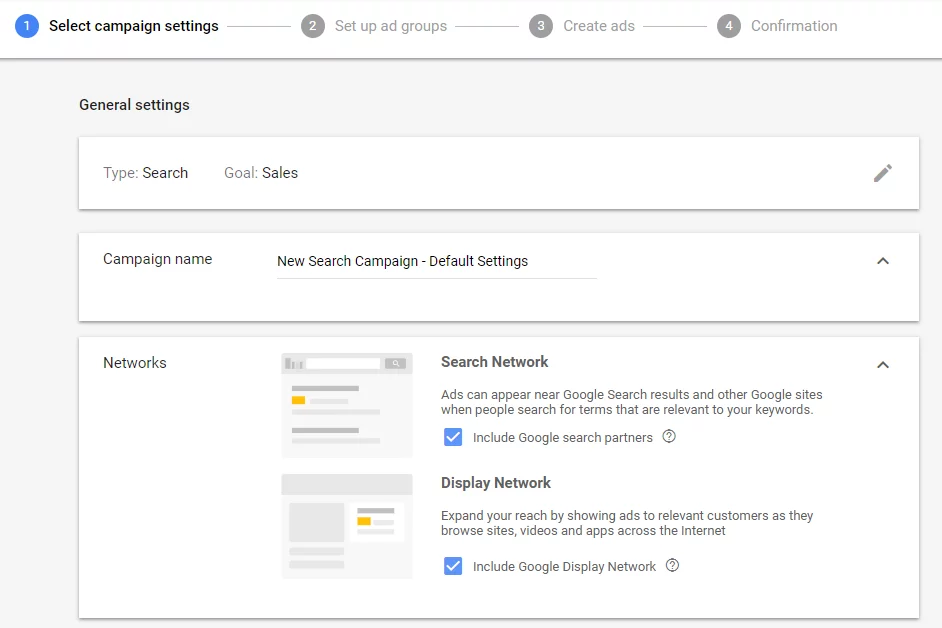This screenshot has width=942, height=628.
Task: Click the help icon beside Google search partners
Action: (x=669, y=437)
